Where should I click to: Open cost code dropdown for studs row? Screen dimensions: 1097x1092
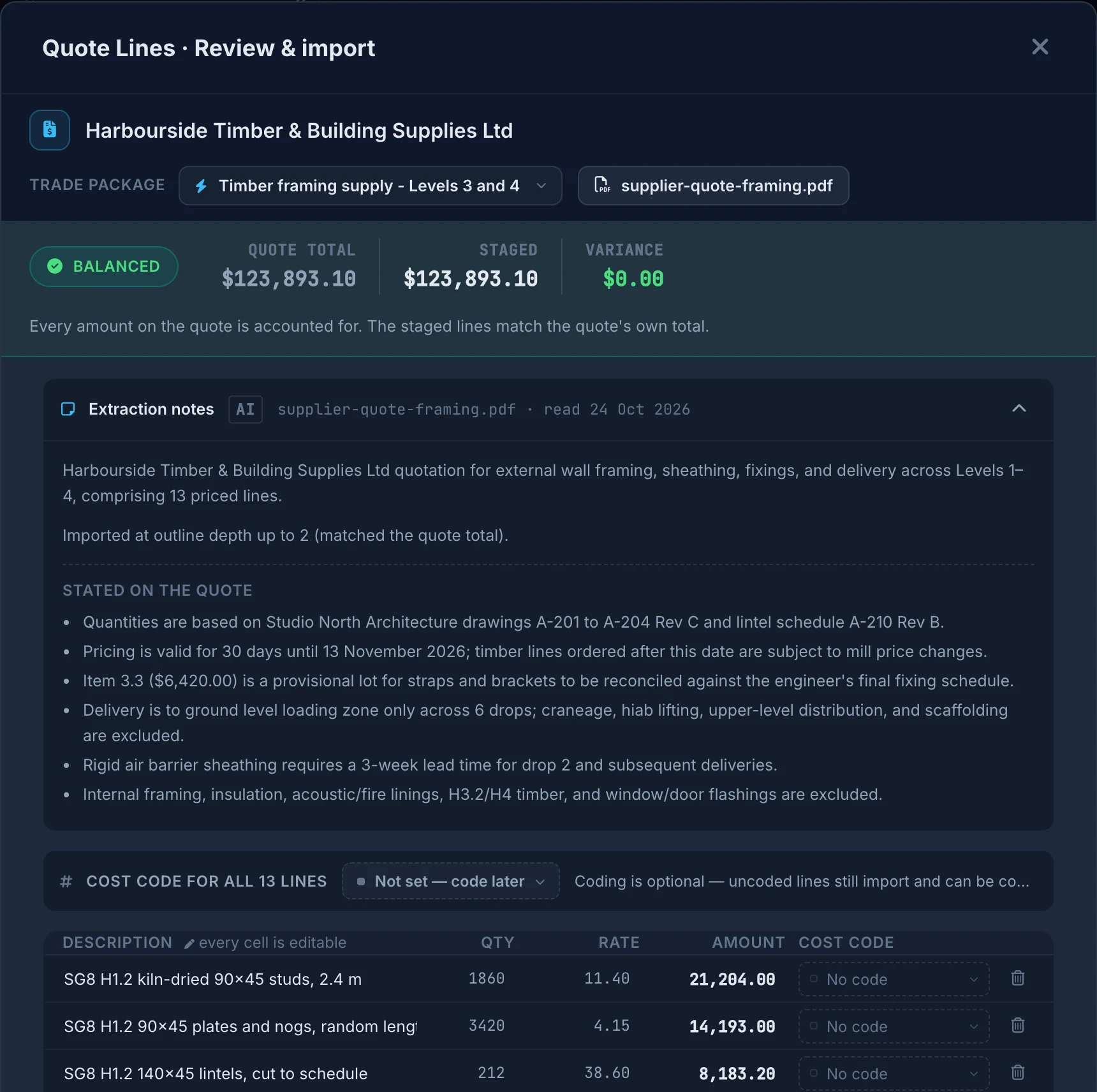pyautogui.click(x=894, y=979)
